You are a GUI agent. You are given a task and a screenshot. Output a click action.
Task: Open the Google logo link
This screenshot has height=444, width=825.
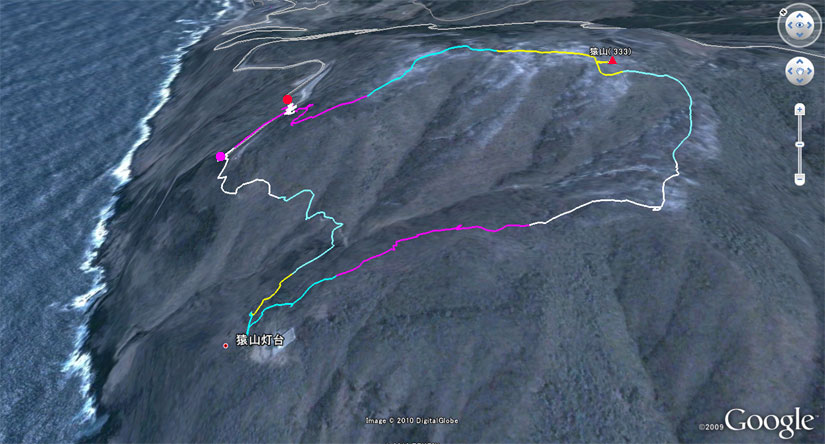tap(769, 421)
